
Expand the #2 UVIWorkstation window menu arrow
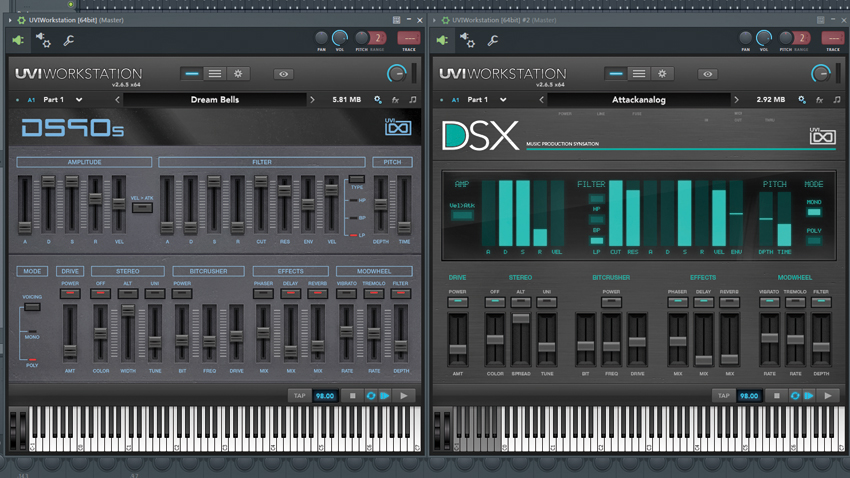pos(434,20)
